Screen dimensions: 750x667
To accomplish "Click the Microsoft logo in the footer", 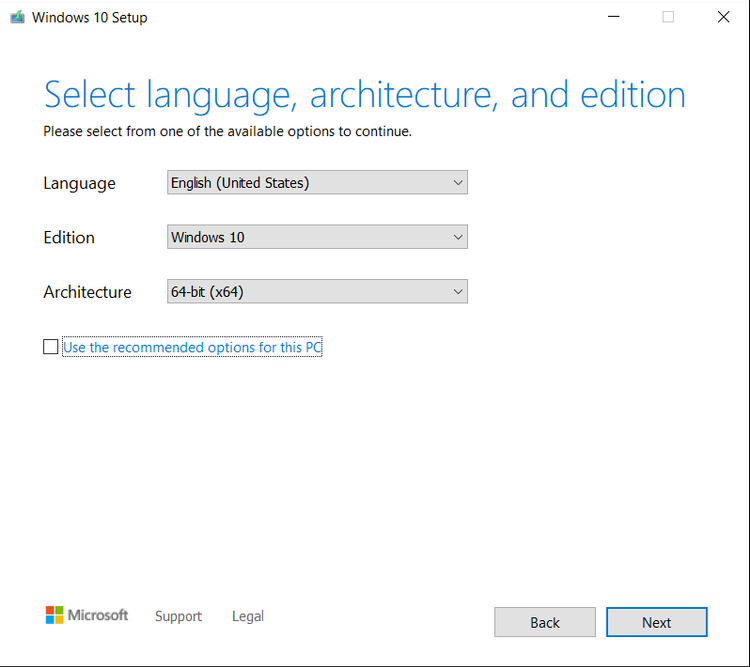I will click(x=87, y=615).
